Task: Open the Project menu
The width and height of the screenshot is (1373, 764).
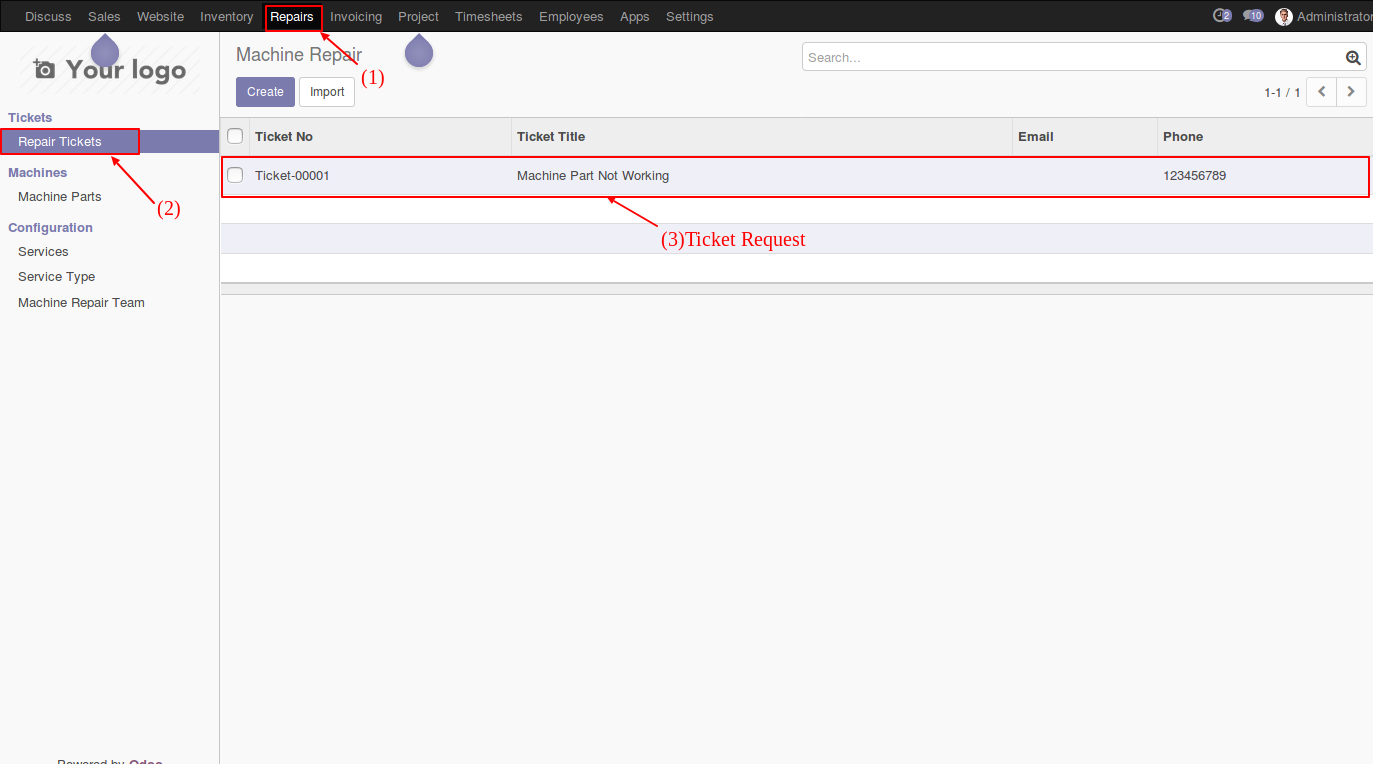Action: pyautogui.click(x=418, y=16)
